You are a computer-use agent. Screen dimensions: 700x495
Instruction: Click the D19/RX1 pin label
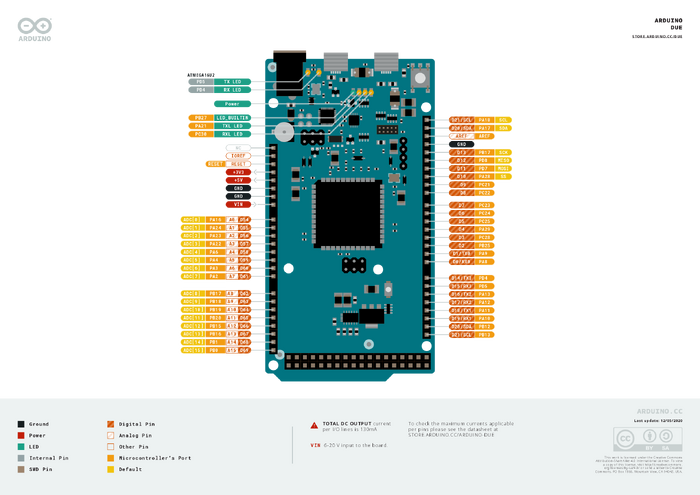tap(462, 319)
